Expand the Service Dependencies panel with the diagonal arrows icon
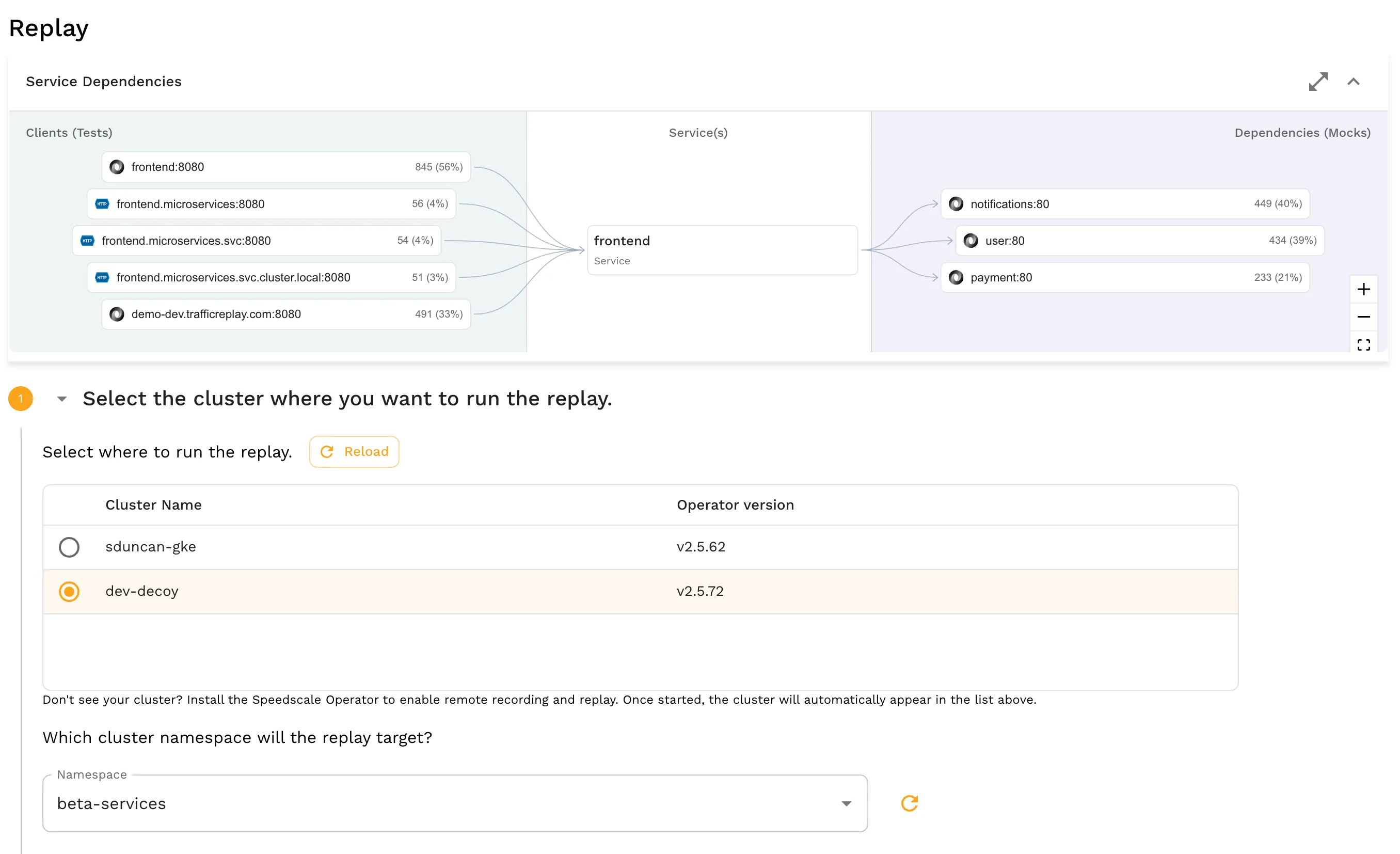The height and width of the screenshot is (854, 1400). point(1318,81)
